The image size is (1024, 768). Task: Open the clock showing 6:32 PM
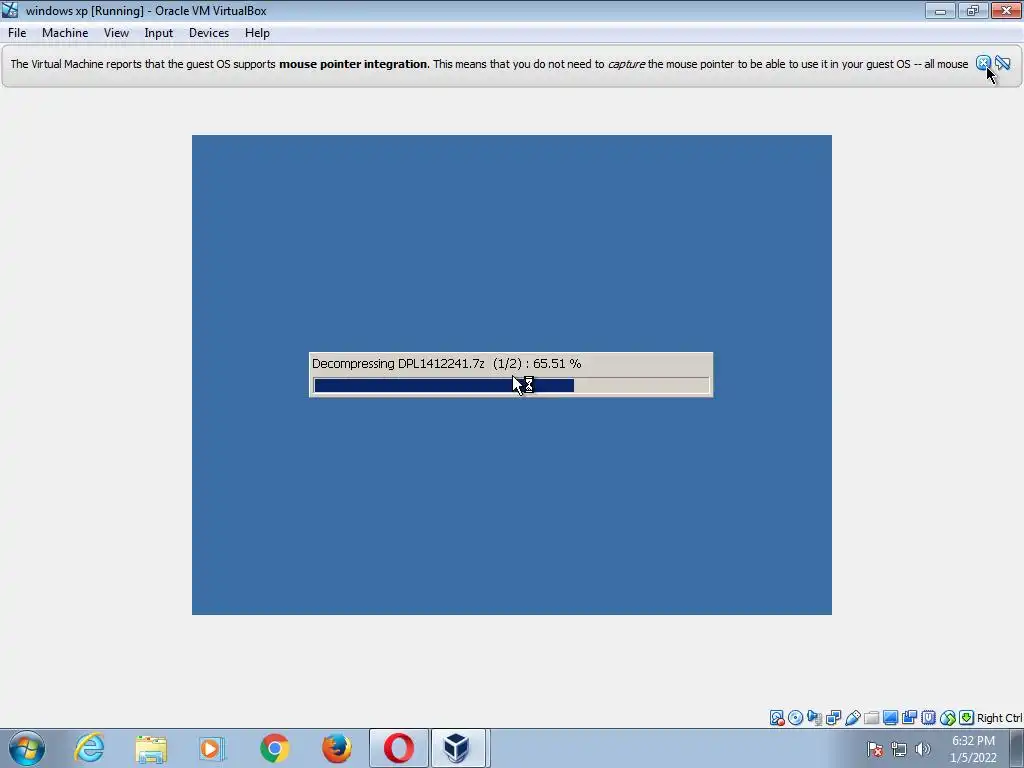coord(973,749)
